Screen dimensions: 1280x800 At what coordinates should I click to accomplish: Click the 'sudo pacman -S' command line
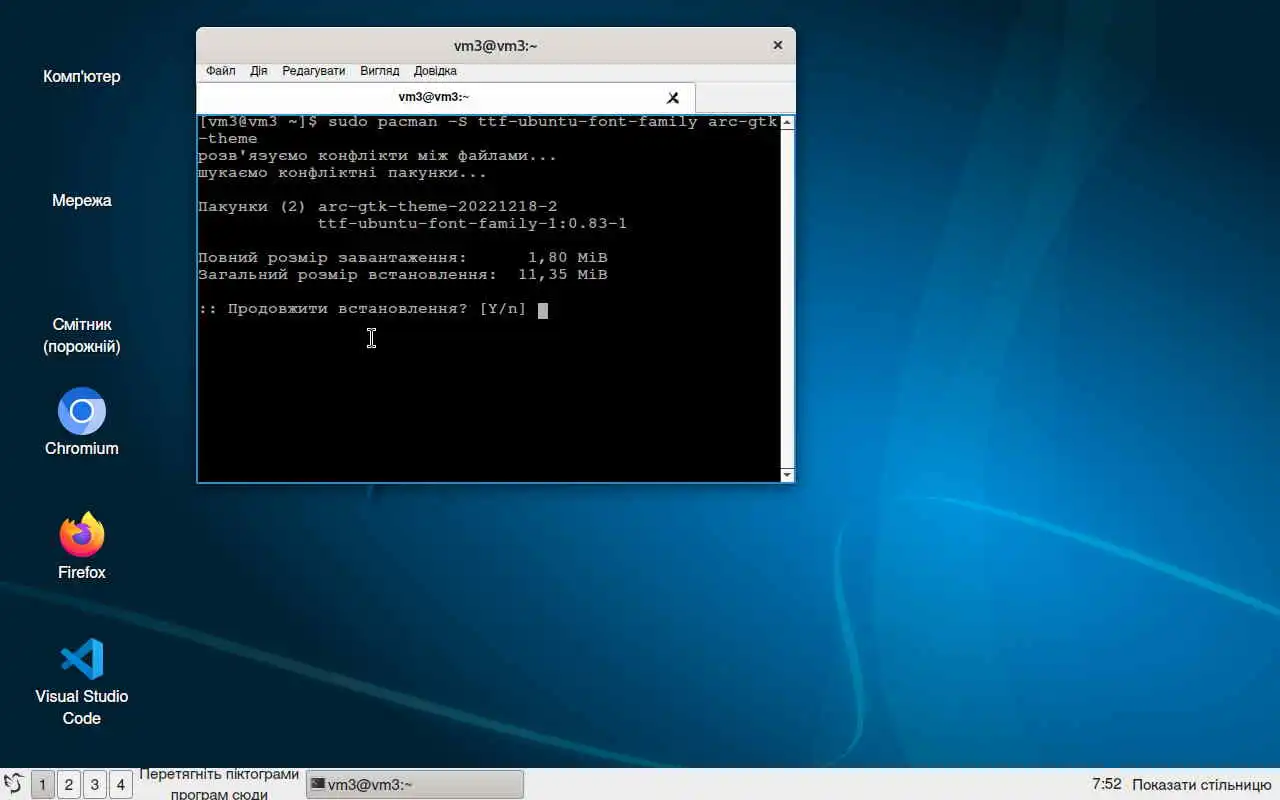pyautogui.click(x=488, y=130)
